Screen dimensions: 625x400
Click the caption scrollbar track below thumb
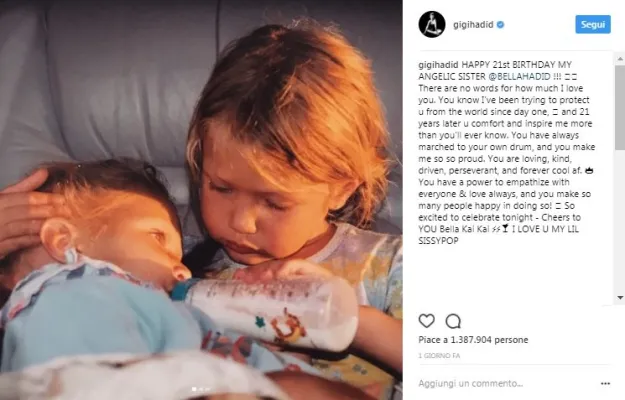(x=620, y=222)
